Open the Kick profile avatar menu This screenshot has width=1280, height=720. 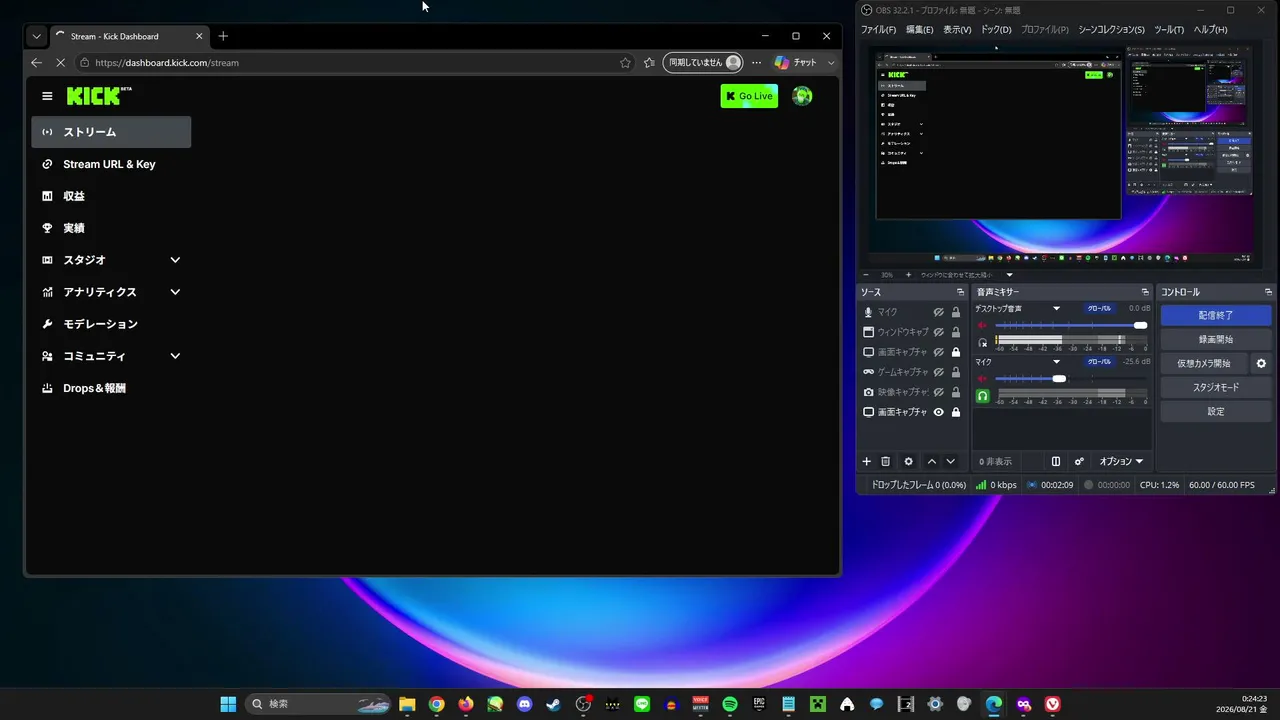(x=802, y=96)
